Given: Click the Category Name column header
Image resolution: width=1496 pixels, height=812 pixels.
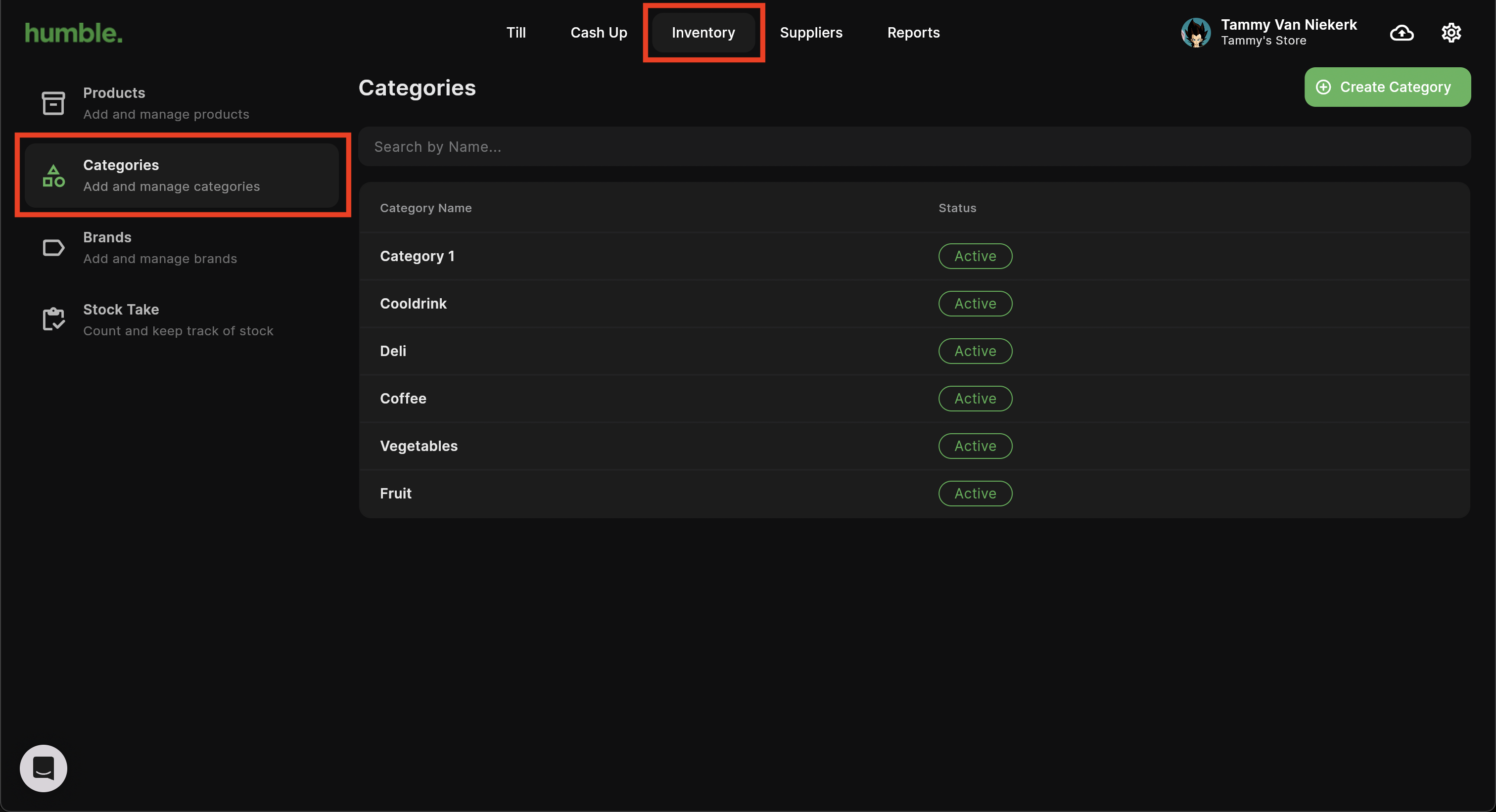Looking at the screenshot, I should [425, 208].
